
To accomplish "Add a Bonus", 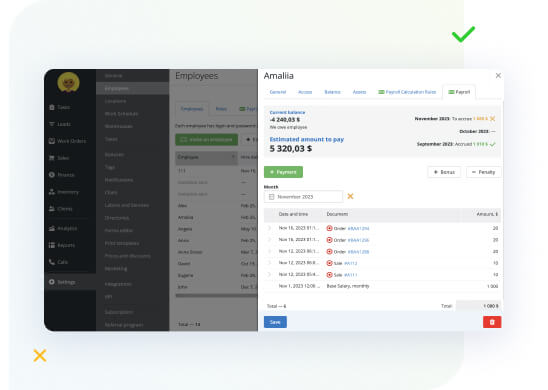I will (x=444, y=172).
